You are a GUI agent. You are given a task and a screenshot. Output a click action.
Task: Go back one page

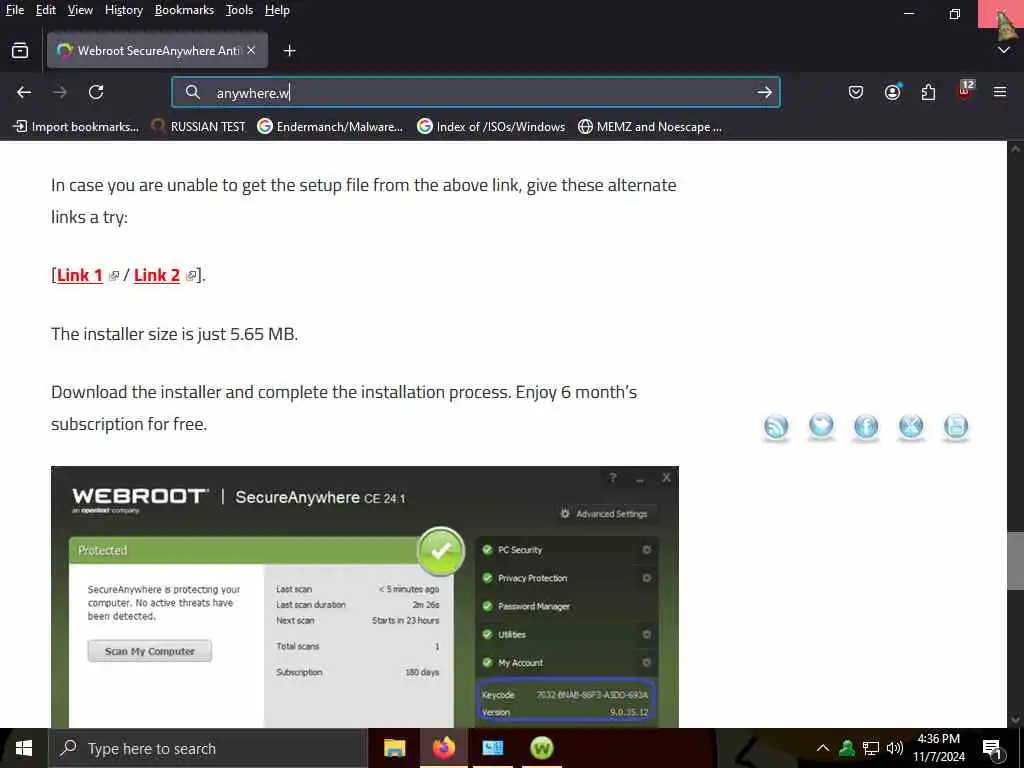(24, 92)
